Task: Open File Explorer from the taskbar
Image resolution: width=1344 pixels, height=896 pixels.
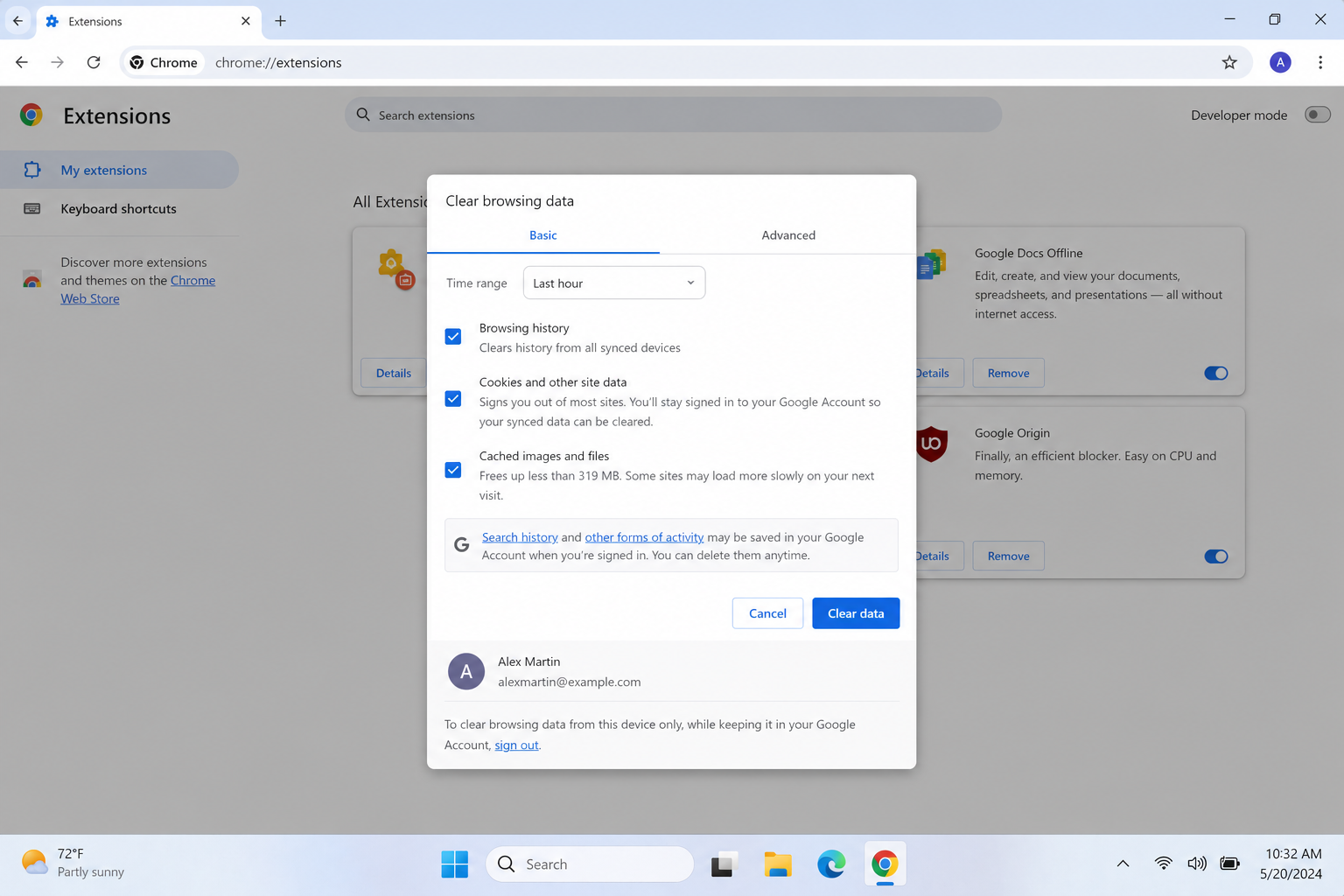Action: pos(777,864)
